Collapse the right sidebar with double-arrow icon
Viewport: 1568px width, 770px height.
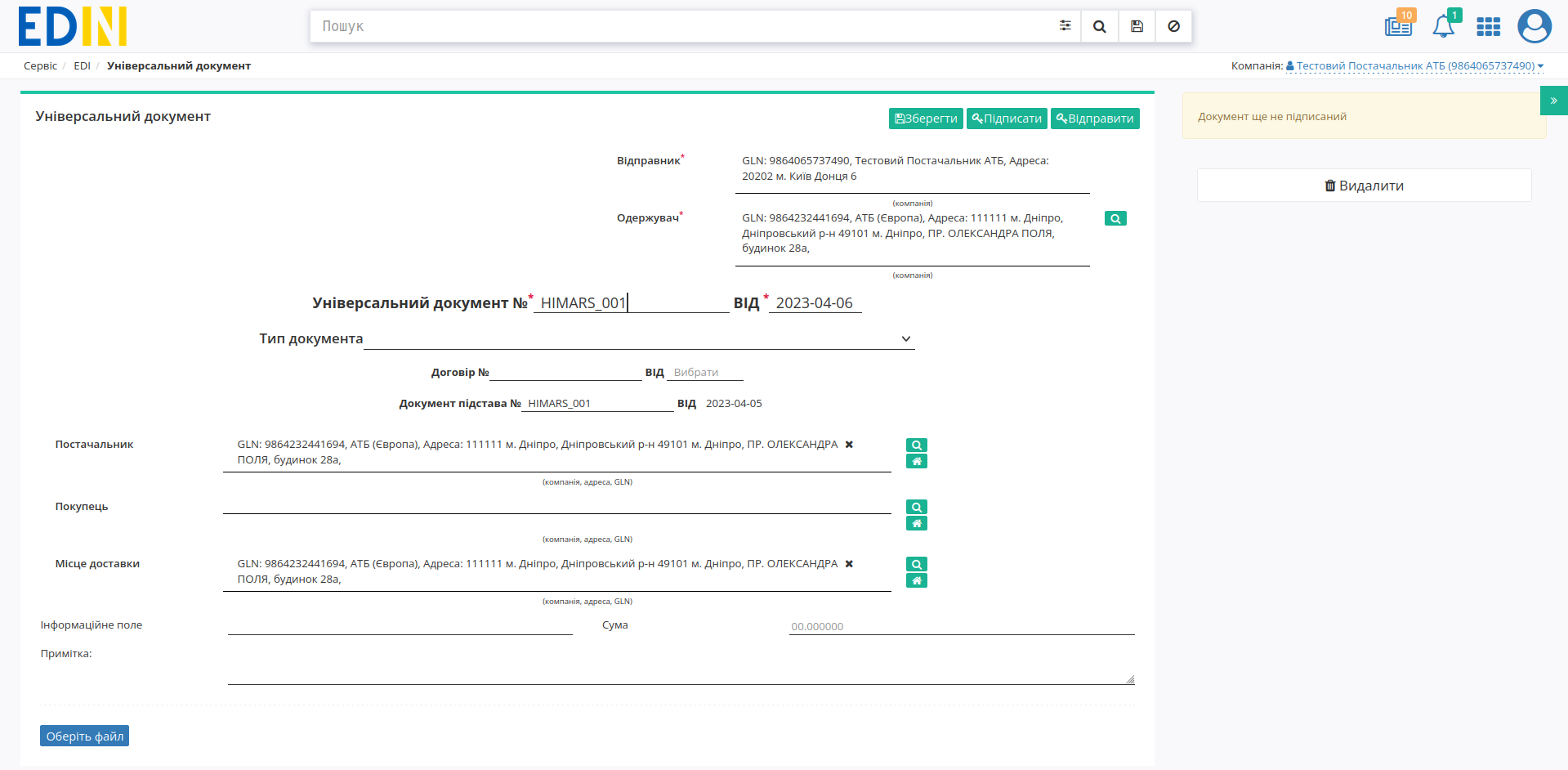coord(1553,101)
